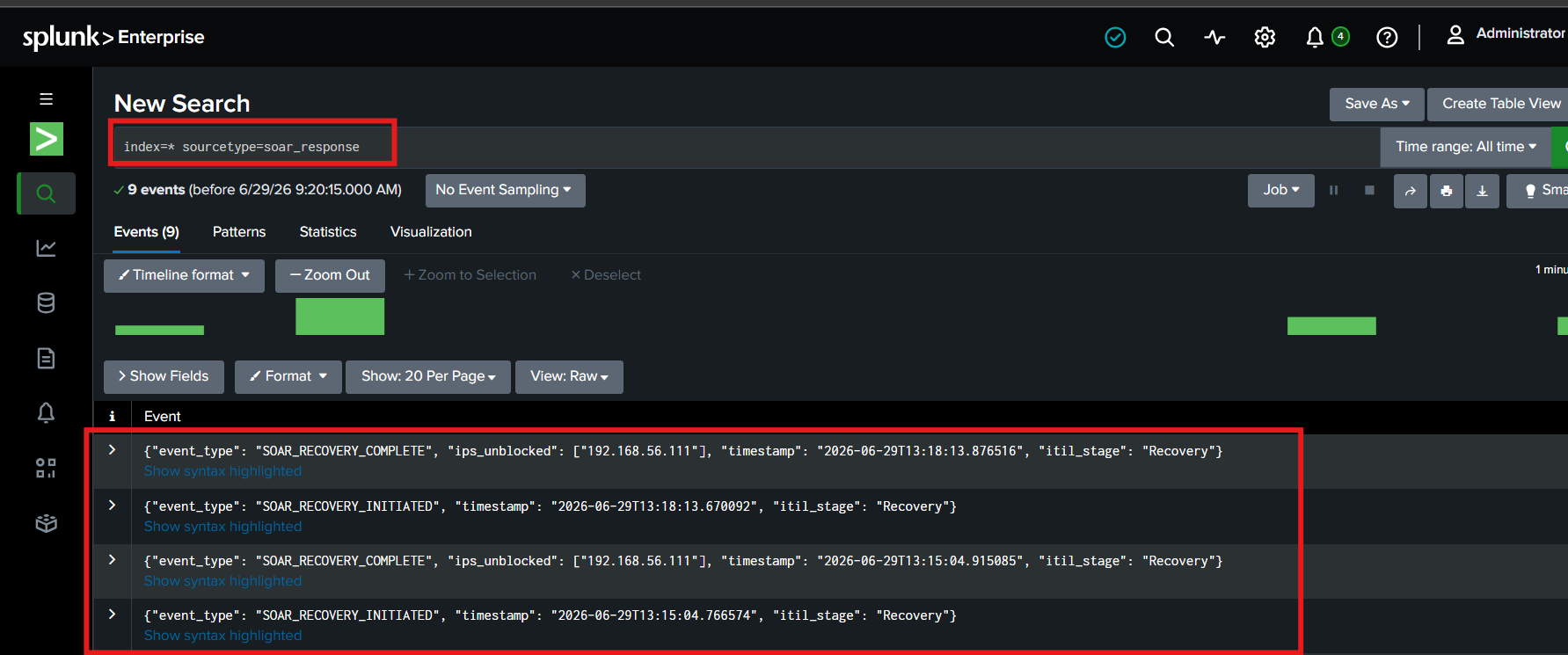The width and height of the screenshot is (1568, 655).
Task: Click the 13:15:04.766574 event raw text
Action: (x=551, y=615)
